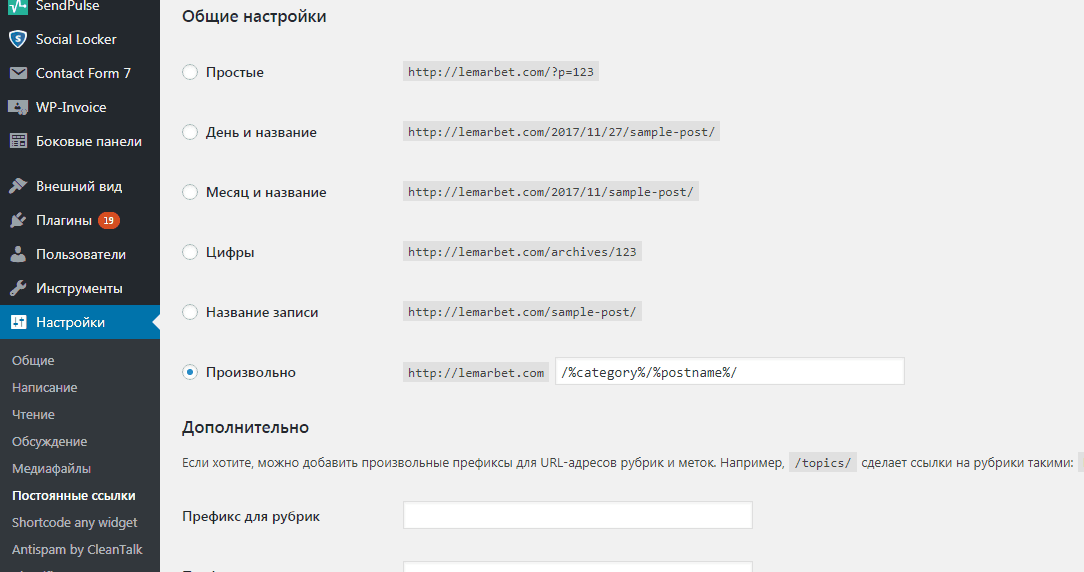Select the День и название radio option

coord(190,132)
